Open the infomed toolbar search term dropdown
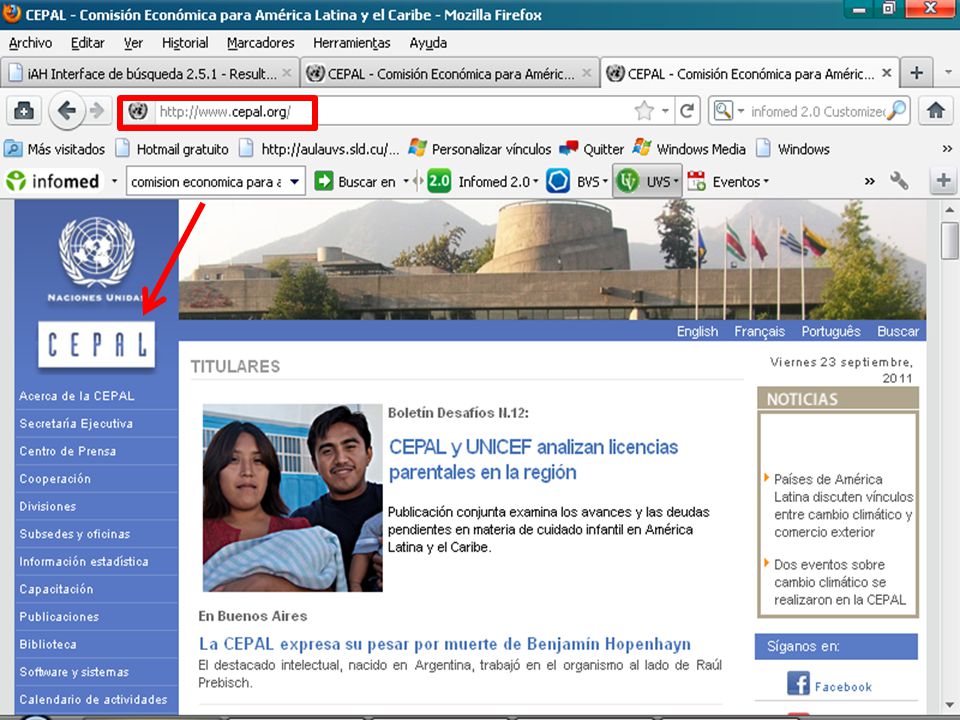The height and width of the screenshot is (720, 960). tap(295, 181)
